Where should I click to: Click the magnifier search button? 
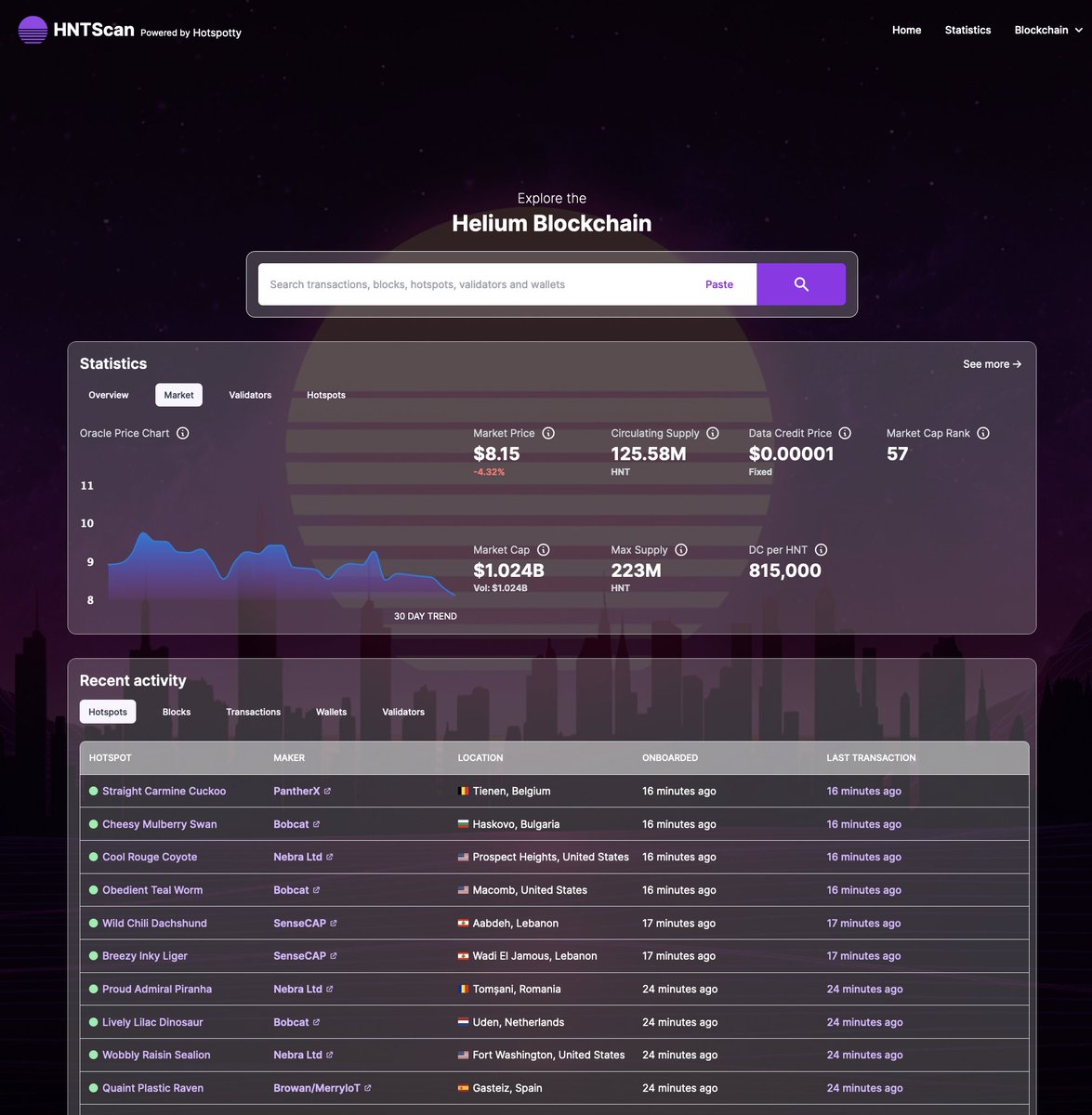click(801, 284)
